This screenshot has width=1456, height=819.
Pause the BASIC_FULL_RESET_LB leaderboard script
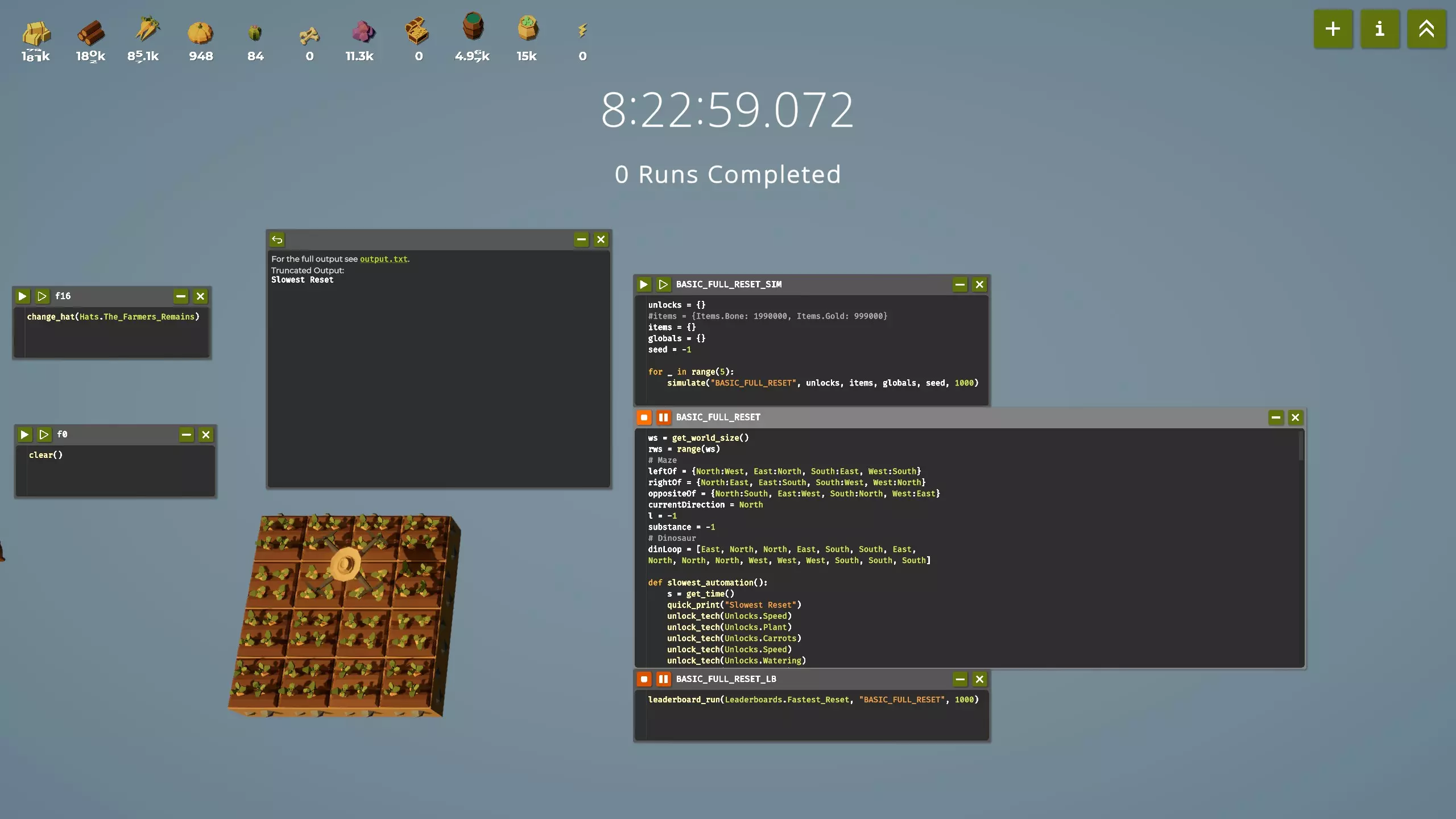click(663, 679)
